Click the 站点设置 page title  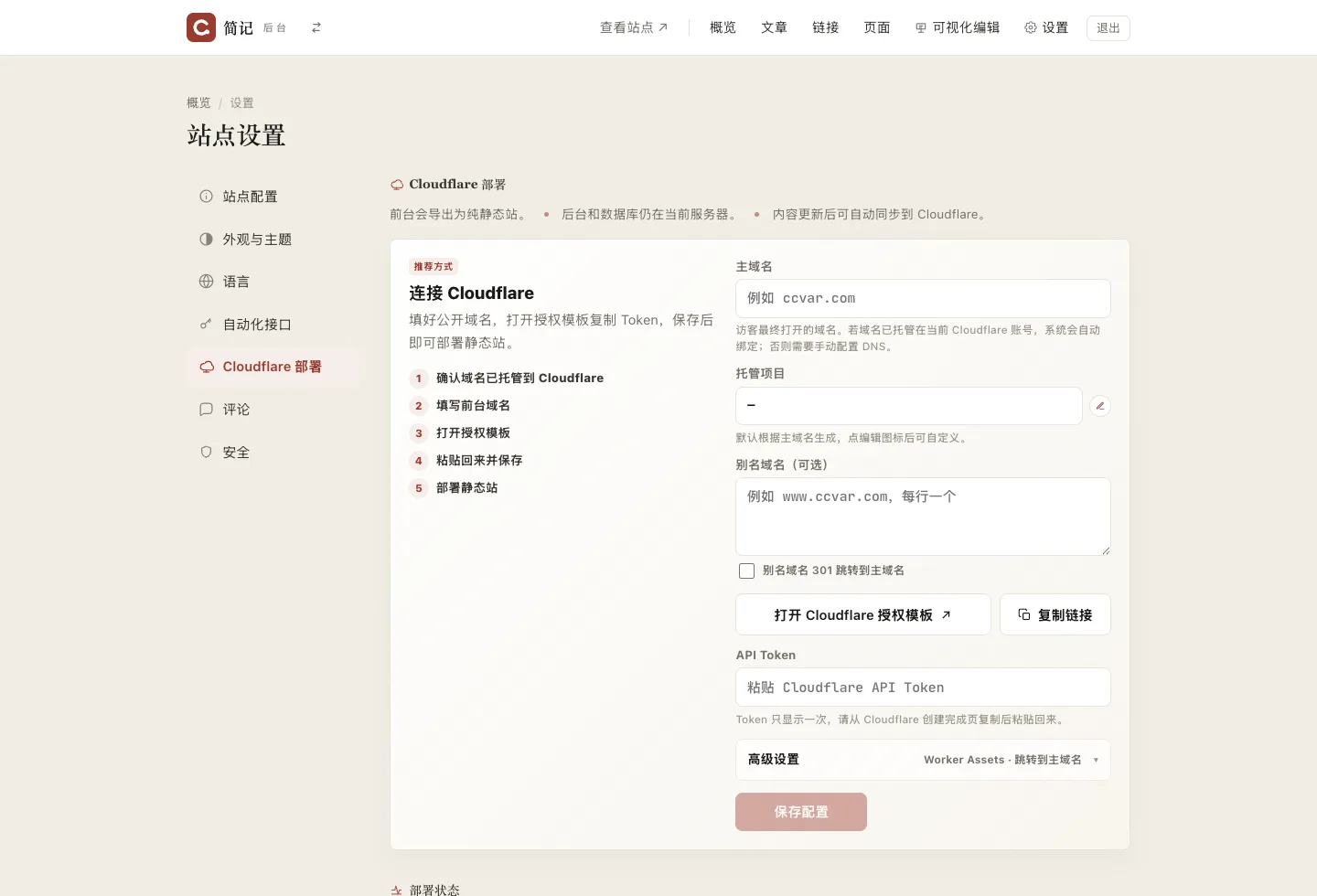237,135
